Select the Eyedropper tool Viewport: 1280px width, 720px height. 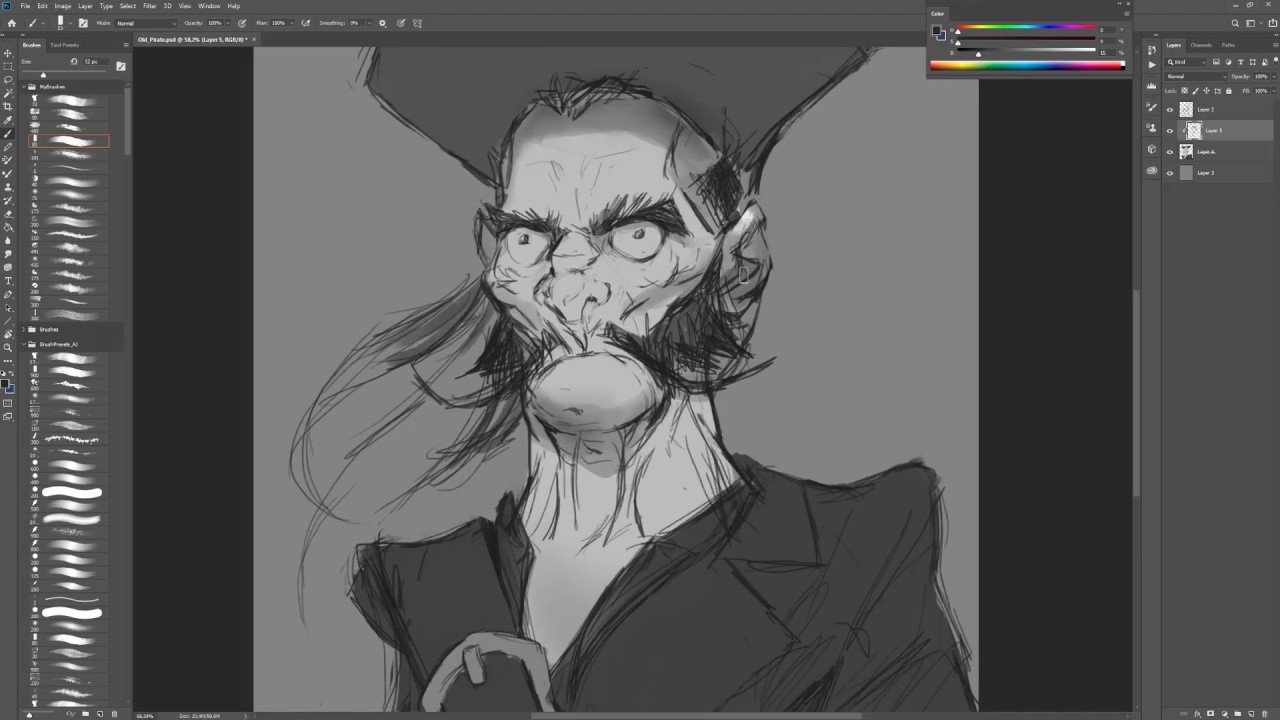pyautogui.click(x=8, y=119)
